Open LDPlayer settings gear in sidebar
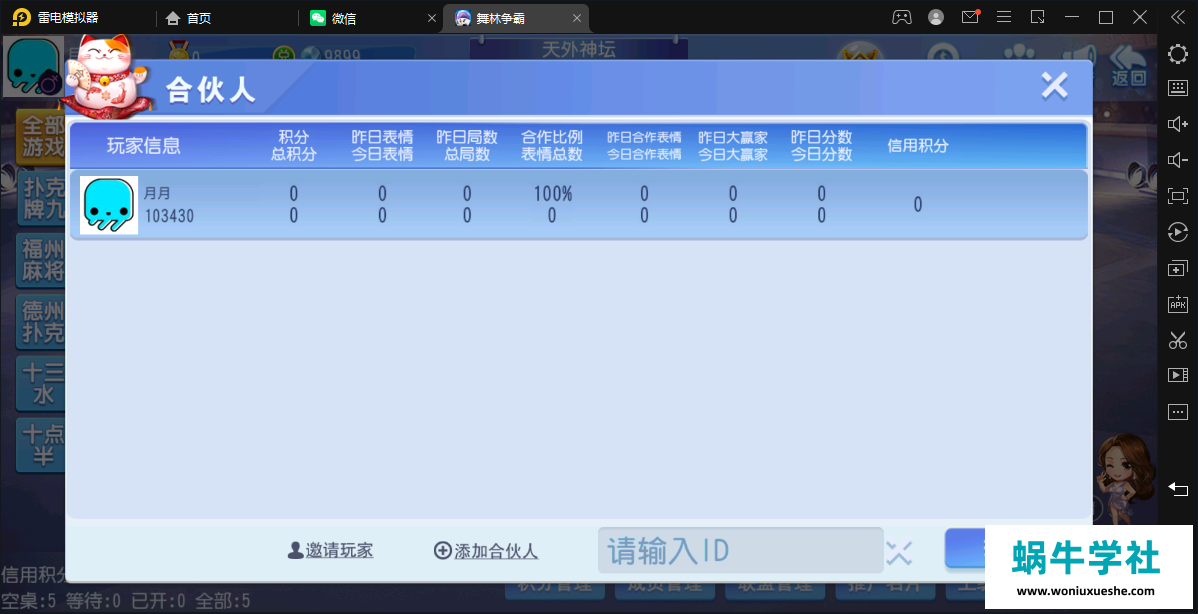 point(1178,54)
